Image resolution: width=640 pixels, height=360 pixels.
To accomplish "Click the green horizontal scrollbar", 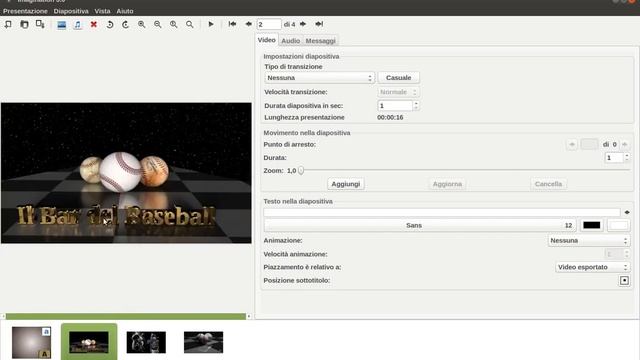I will coord(126,316).
